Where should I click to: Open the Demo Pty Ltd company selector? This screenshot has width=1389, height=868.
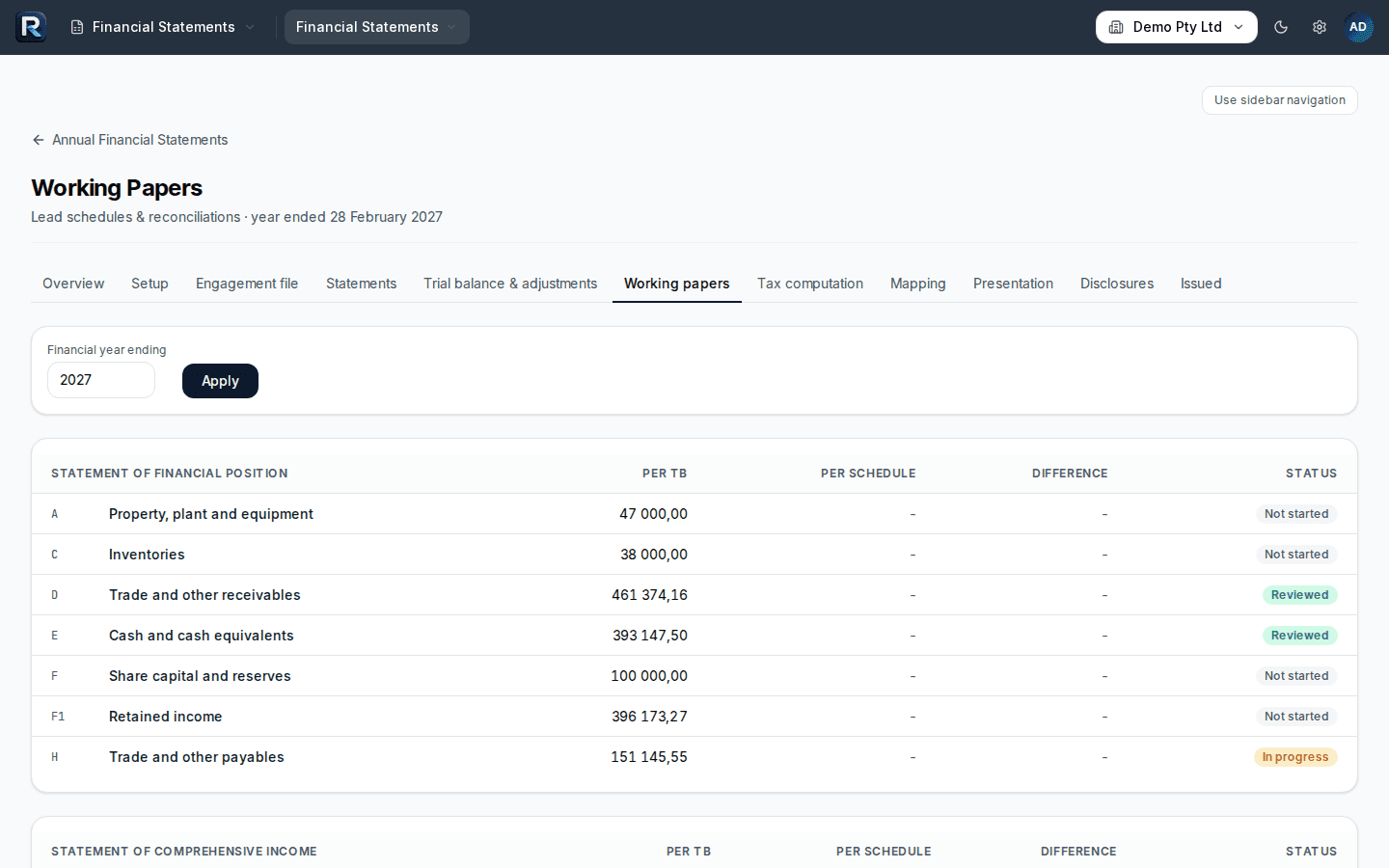coord(1176,27)
